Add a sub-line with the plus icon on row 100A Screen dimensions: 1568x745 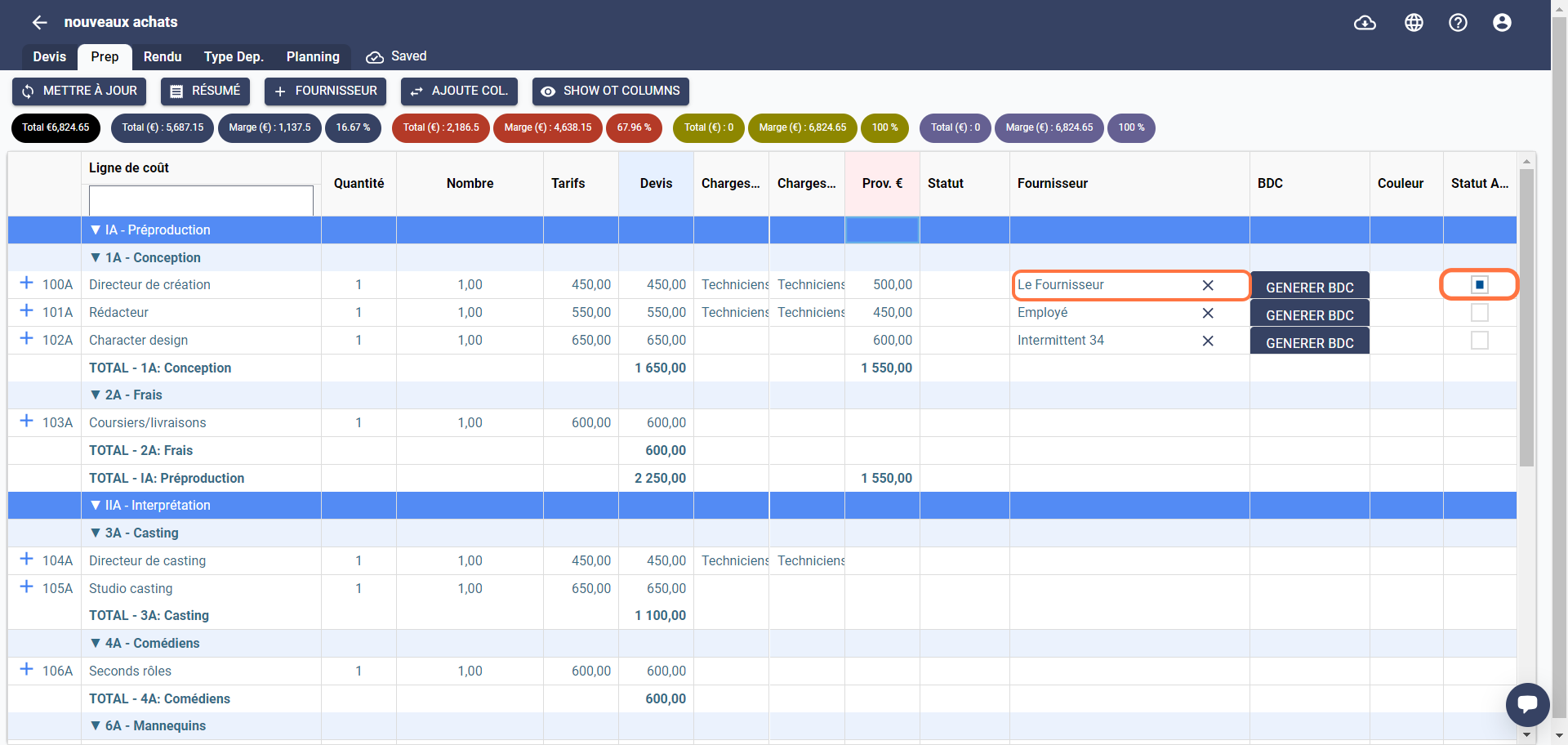pyautogui.click(x=26, y=283)
